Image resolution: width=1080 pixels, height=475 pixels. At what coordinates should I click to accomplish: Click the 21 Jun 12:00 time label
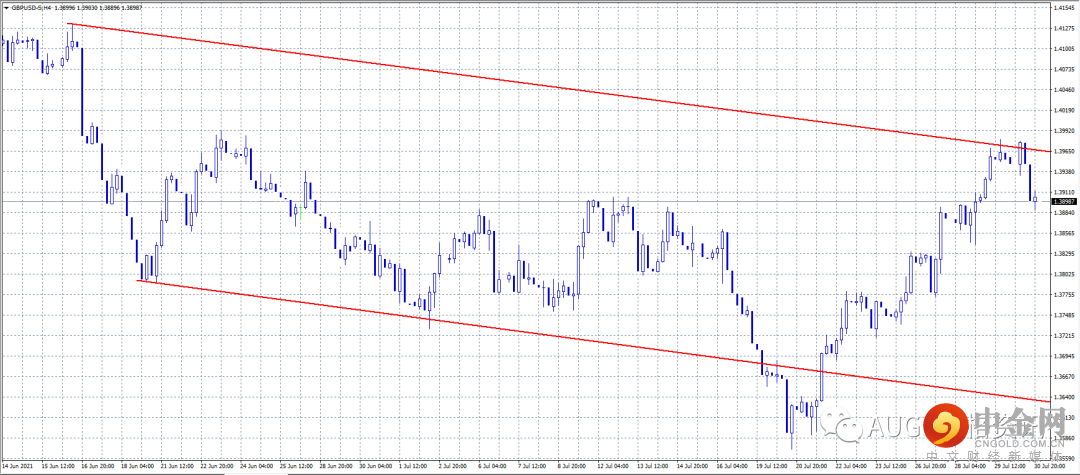coord(179,465)
